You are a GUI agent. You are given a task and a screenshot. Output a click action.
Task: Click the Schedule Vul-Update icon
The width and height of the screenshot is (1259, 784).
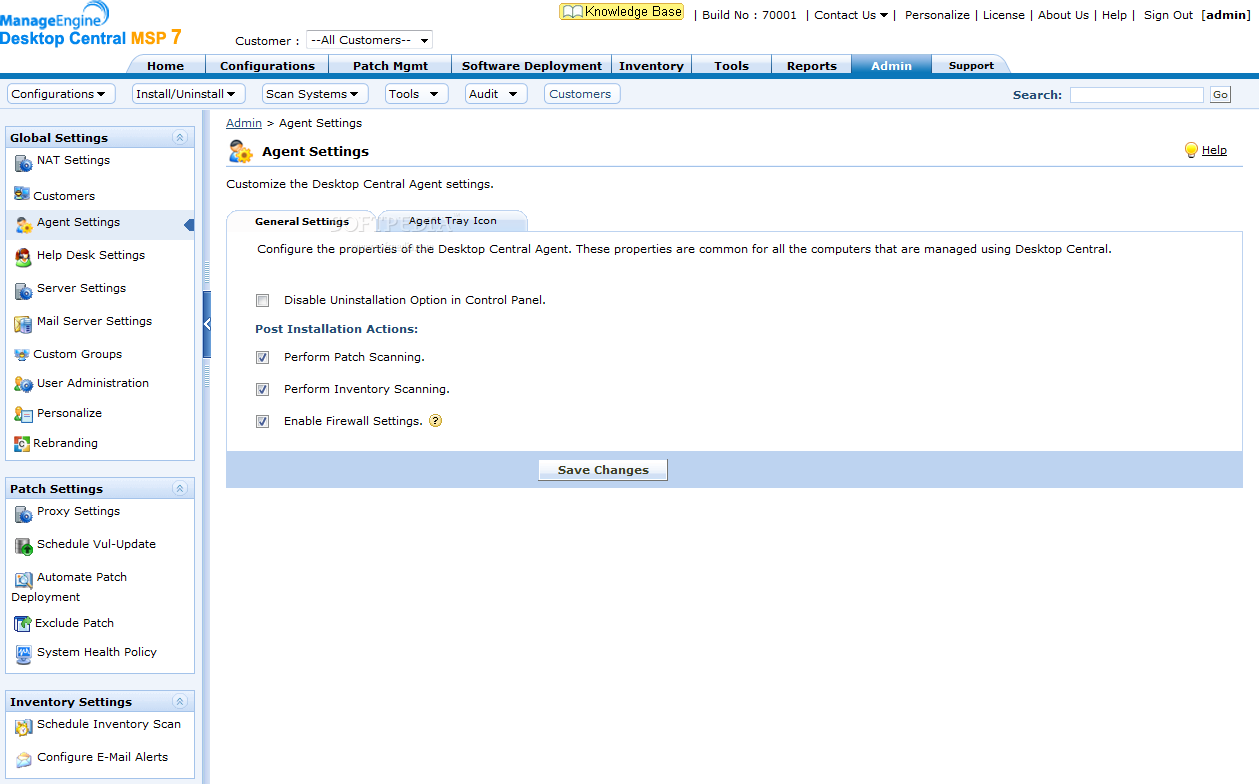tap(24, 547)
